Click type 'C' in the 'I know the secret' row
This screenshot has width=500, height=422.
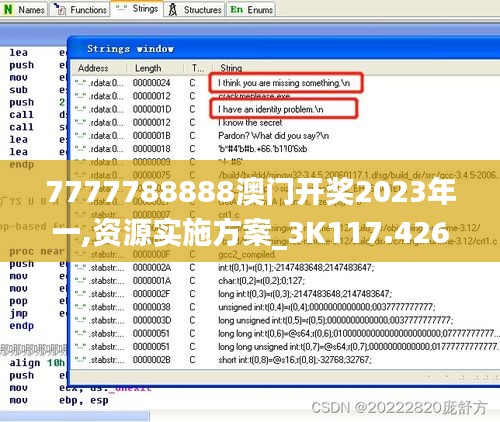click(192, 122)
